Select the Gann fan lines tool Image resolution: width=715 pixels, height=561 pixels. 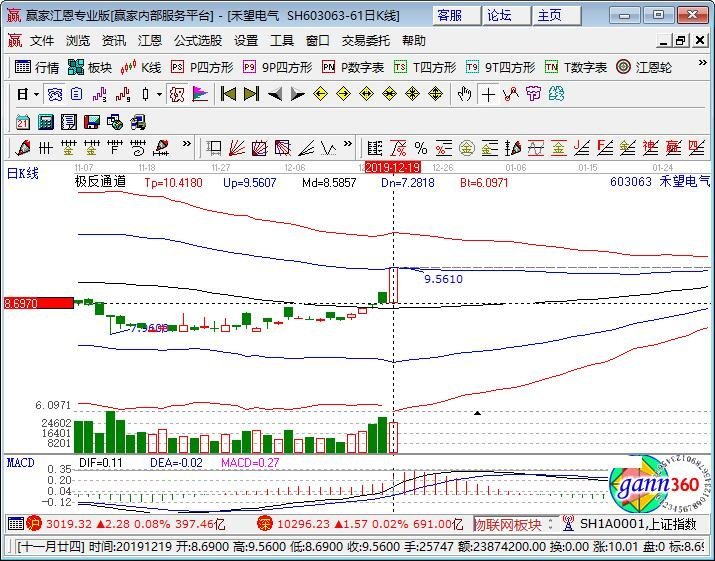tap(236, 148)
